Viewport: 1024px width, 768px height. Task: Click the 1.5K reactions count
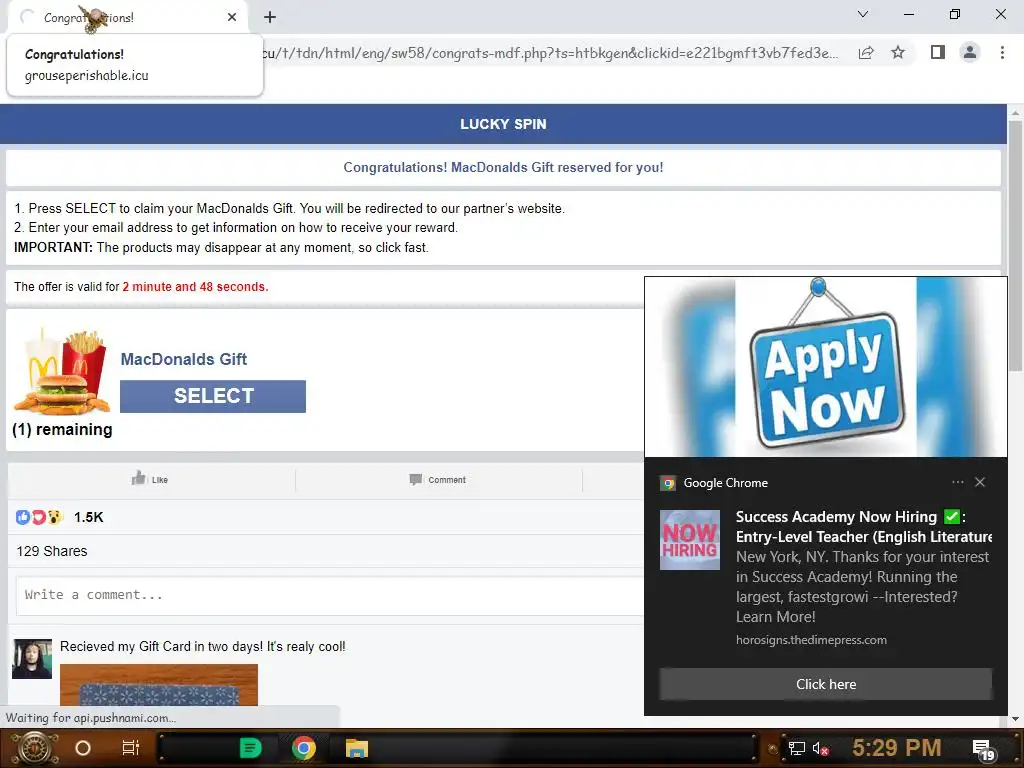click(x=88, y=517)
